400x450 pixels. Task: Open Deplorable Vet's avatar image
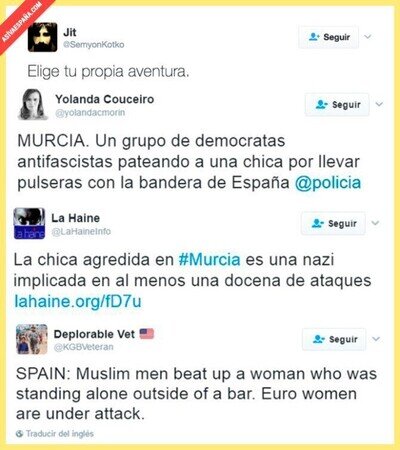point(32,339)
